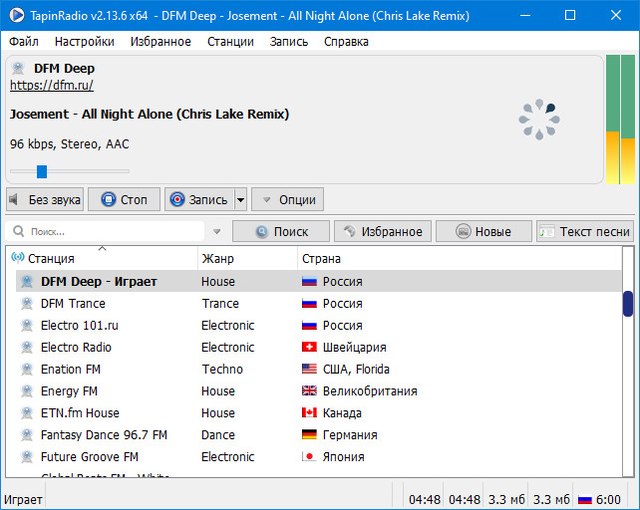
Task: Open the https://dfm.ru/ link
Action: pyautogui.click(x=52, y=86)
